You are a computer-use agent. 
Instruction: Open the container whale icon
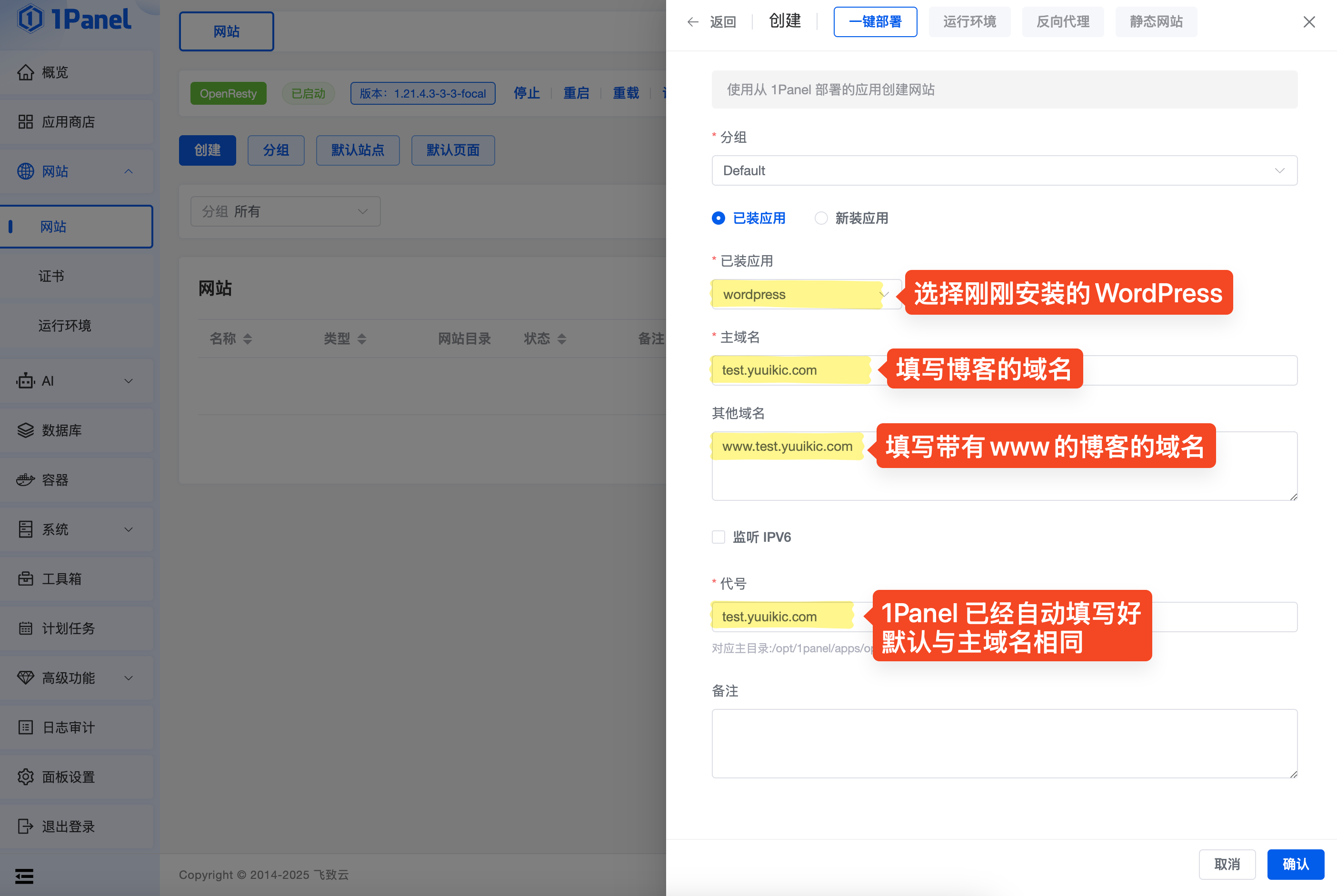coord(25,480)
